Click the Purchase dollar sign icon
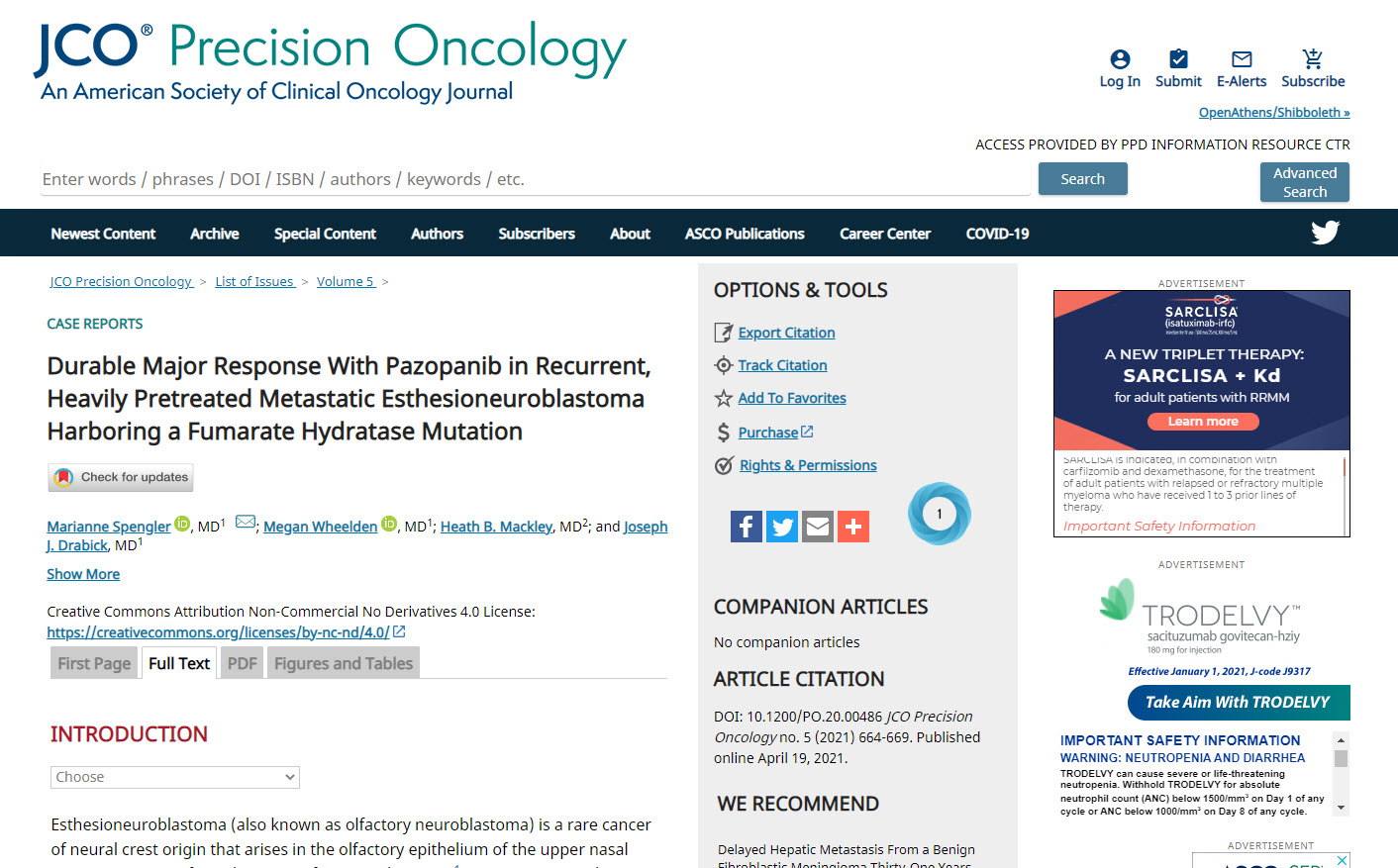Viewport: 1398px width, 868px height. click(x=724, y=433)
